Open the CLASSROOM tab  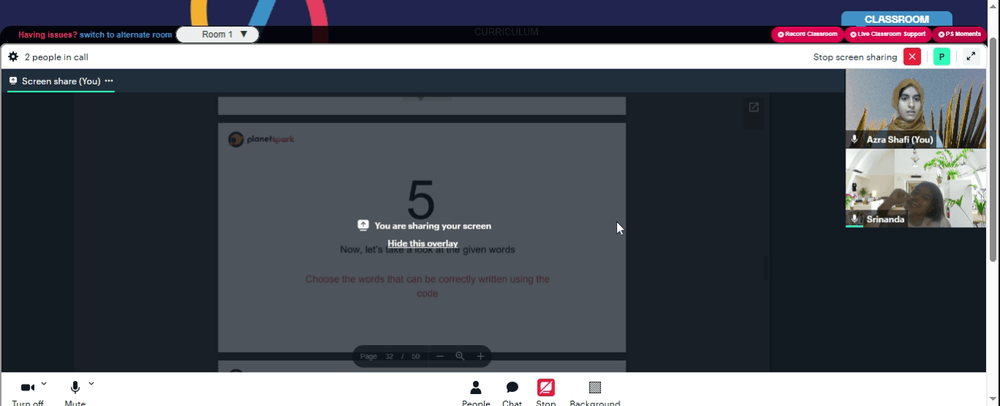897,19
